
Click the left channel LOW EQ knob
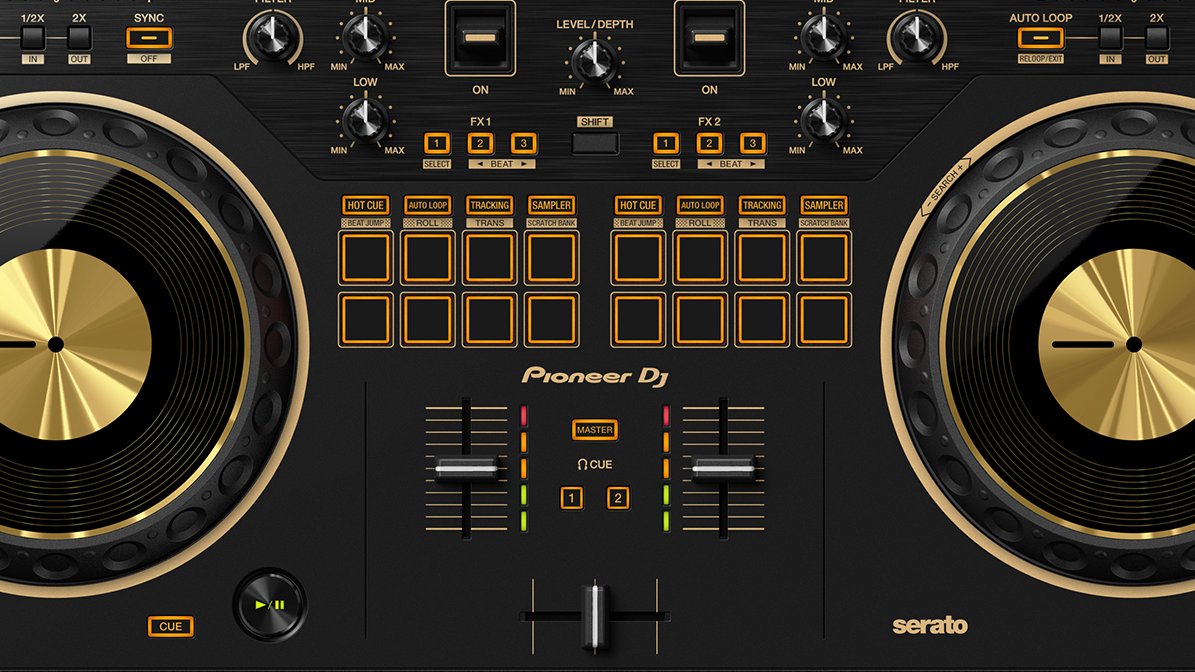coord(365,120)
